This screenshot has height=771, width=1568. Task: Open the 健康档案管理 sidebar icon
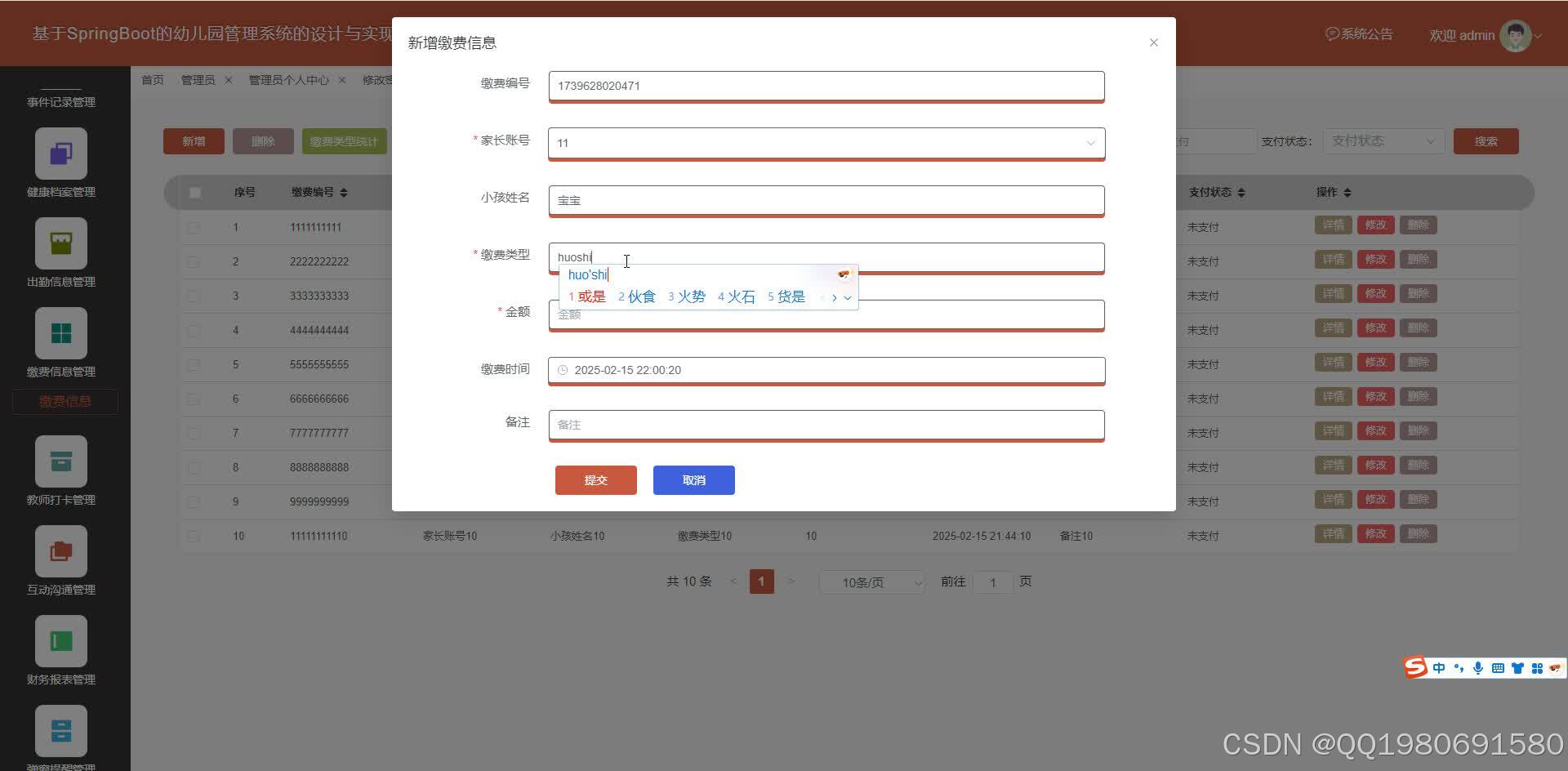[60, 154]
